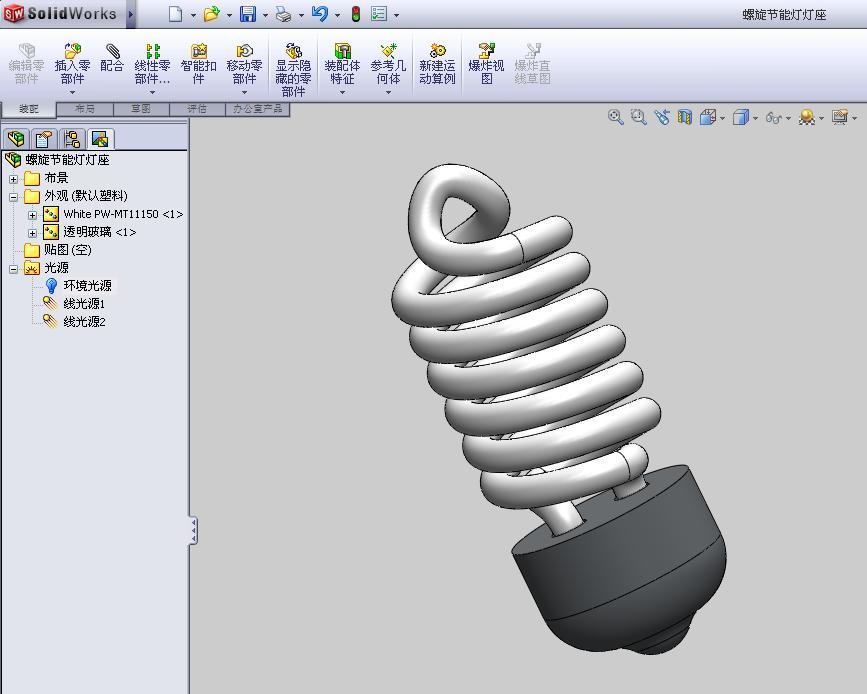The height and width of the screenshot is (694, 867).
Task: Open Hide/Show Items dropdown arrow
Action: (x=788, y=118)
